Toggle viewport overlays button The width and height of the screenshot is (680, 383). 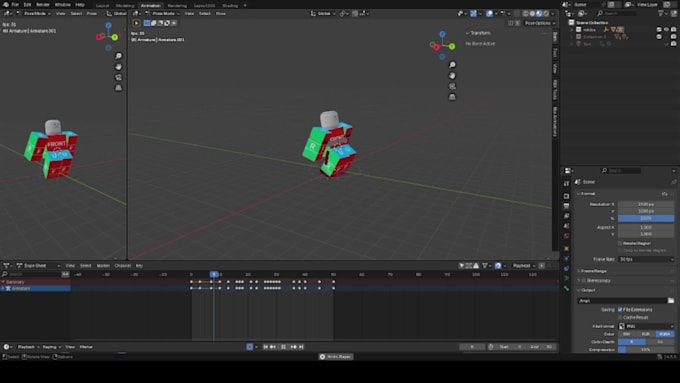489,13
